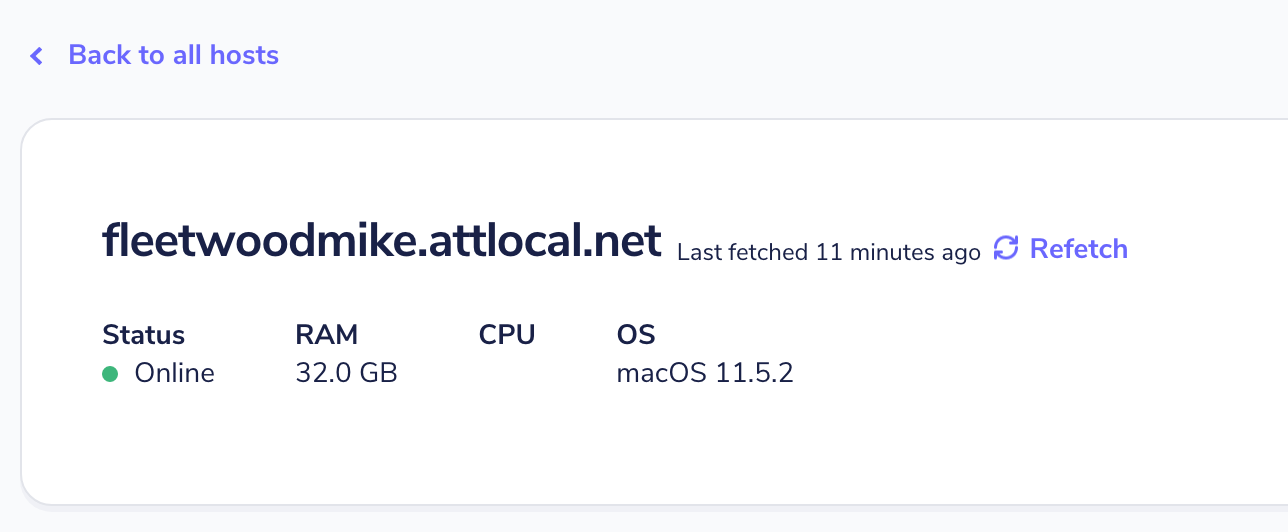Viewport: 1288px width, 532px height.
Task: Click the RAM column label
Action: point(327,335)
